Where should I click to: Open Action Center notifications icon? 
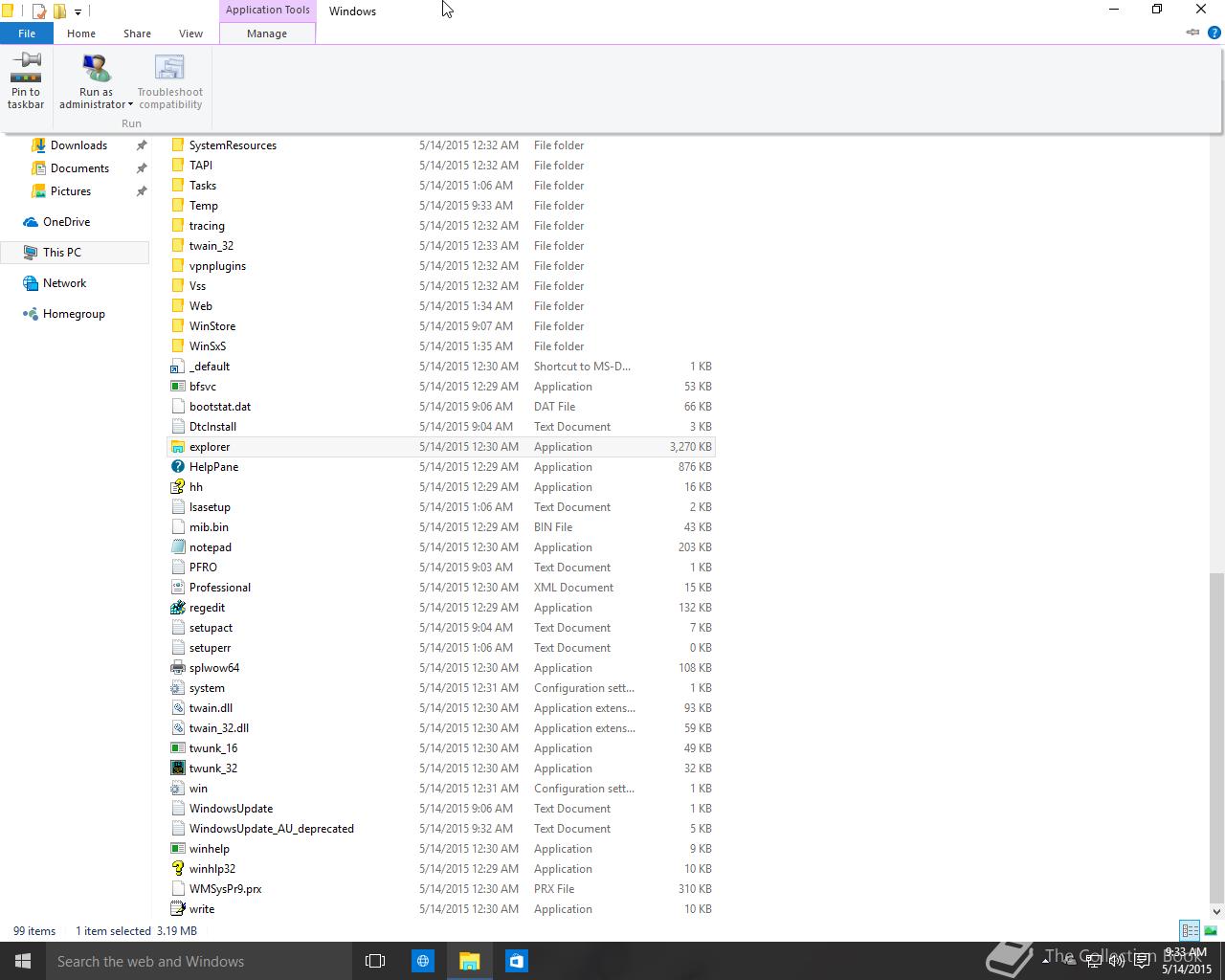(1142, 962)
